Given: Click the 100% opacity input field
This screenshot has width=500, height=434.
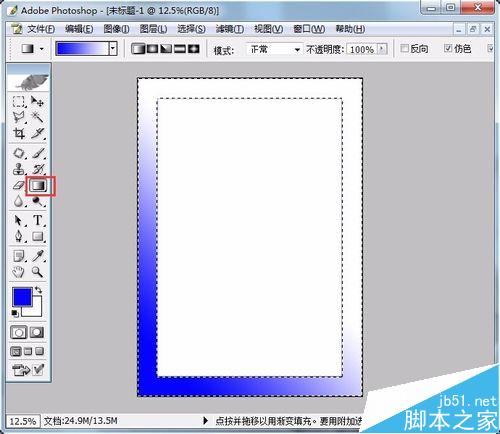Looking at the screenshot, I should tap(362, 50).
